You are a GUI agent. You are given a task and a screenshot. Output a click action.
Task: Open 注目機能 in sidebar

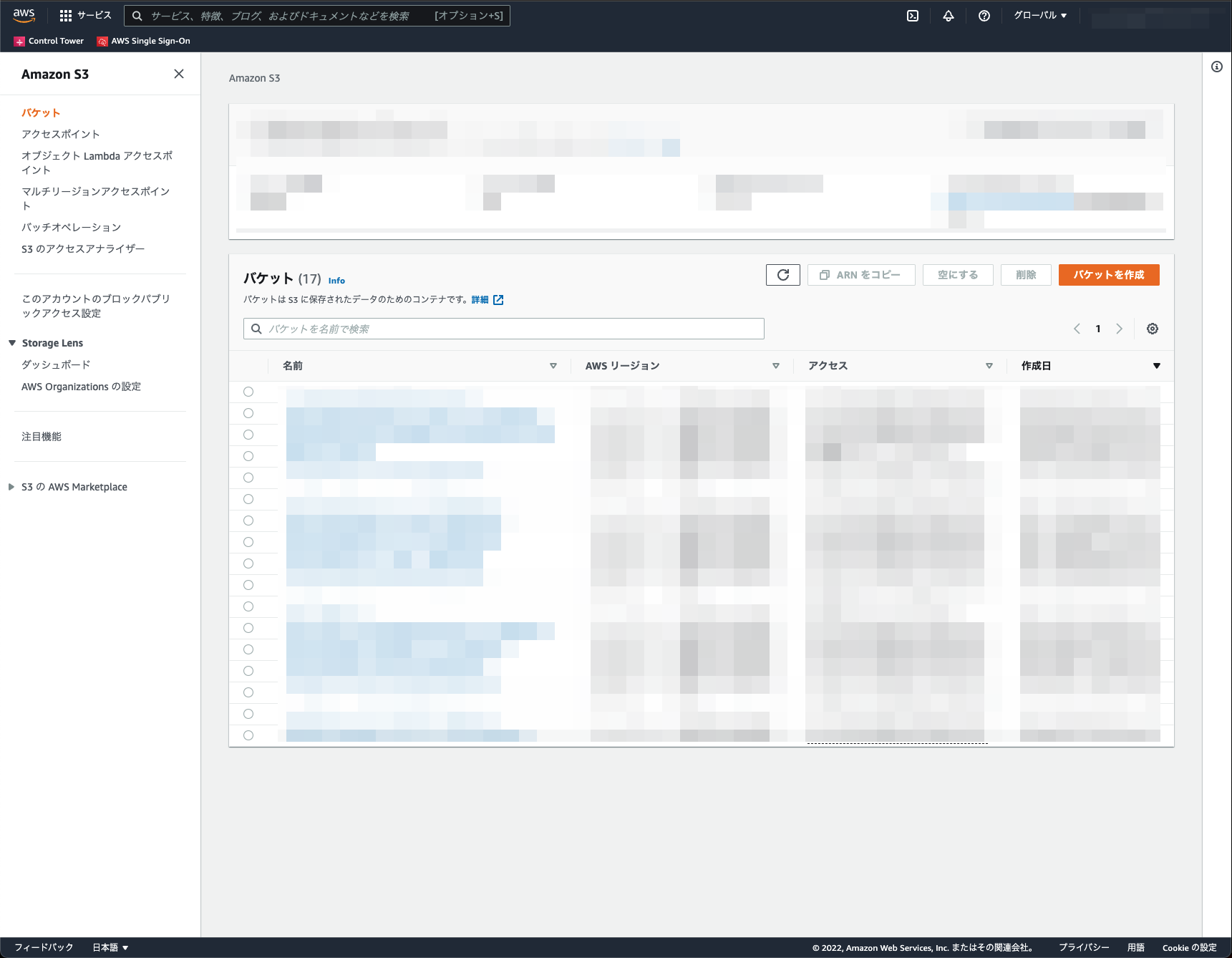[x=42, y=436]
